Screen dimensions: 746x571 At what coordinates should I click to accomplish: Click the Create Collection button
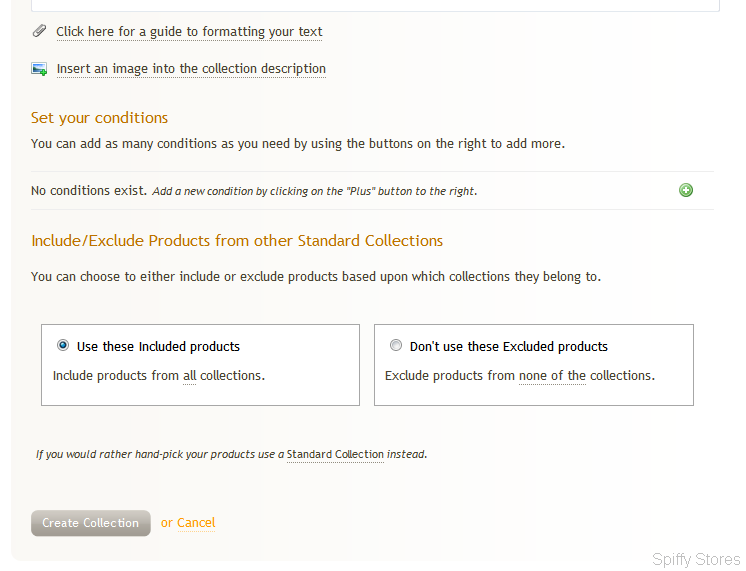click(x=91, y=523)
